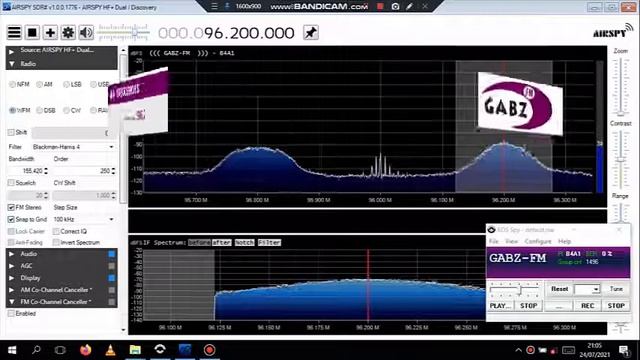Open the Configure menu in RDS Spy

[x=538, y=241]
